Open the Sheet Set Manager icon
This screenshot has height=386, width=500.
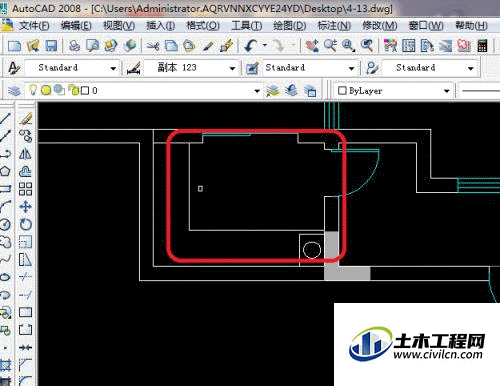click(x=445, y=46)
